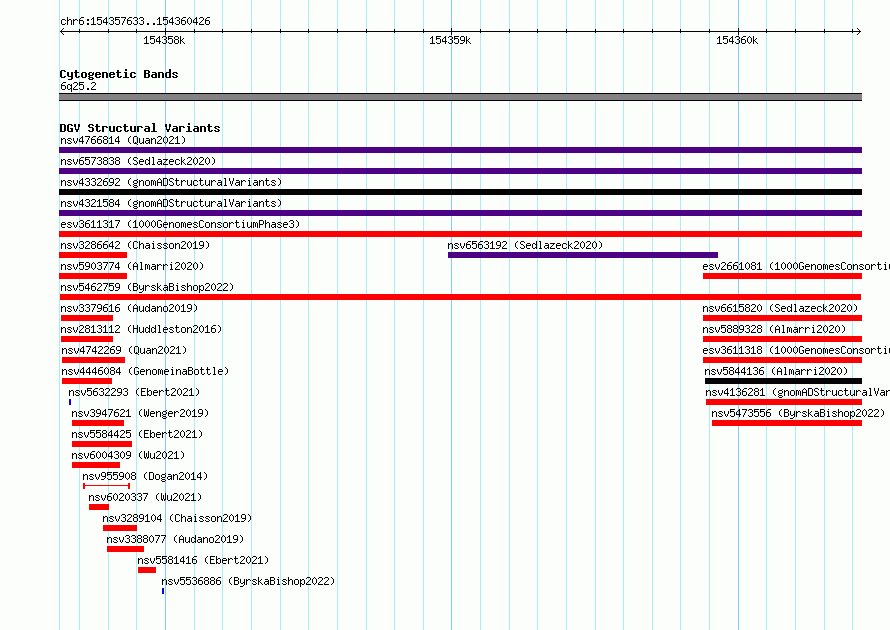Click the nsv4742269 (Quan2021) label
The image size is (890, 630).
(124, 350)
